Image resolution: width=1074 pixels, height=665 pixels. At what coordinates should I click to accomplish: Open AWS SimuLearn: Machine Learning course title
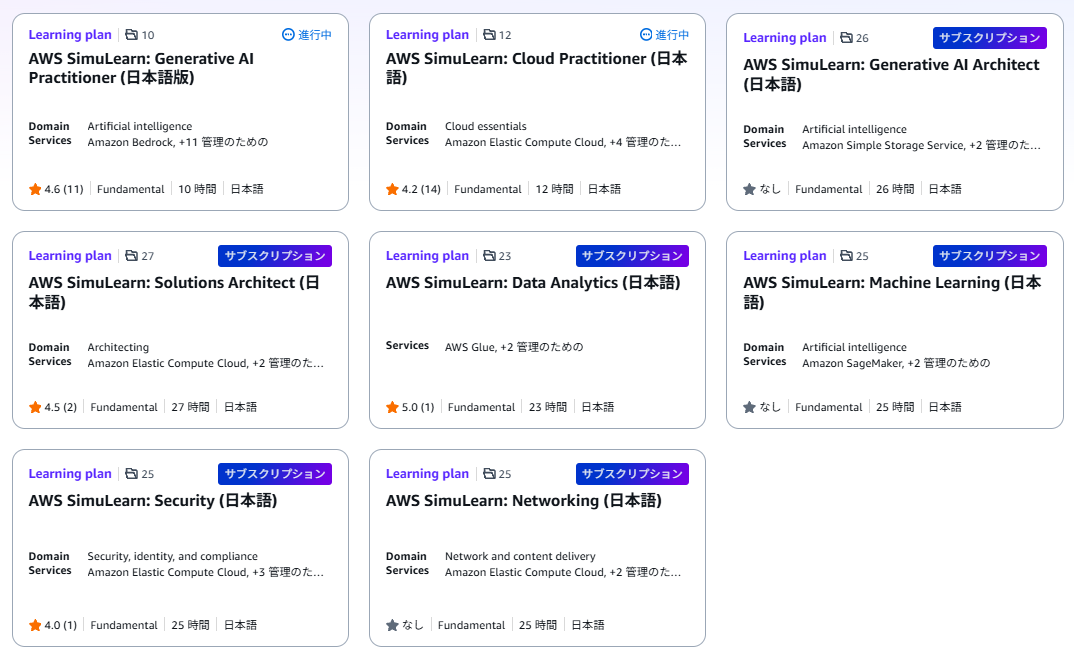click(892, 292)
